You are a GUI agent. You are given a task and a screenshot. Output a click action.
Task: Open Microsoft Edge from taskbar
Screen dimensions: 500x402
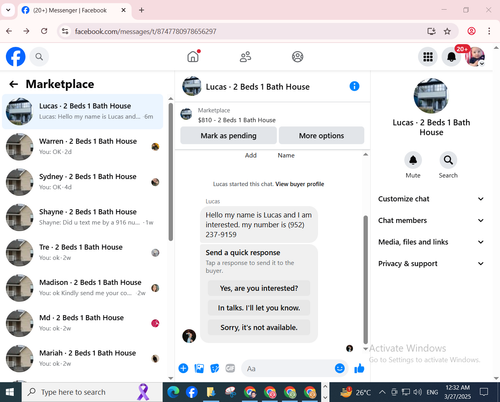[x=173, y=392]
